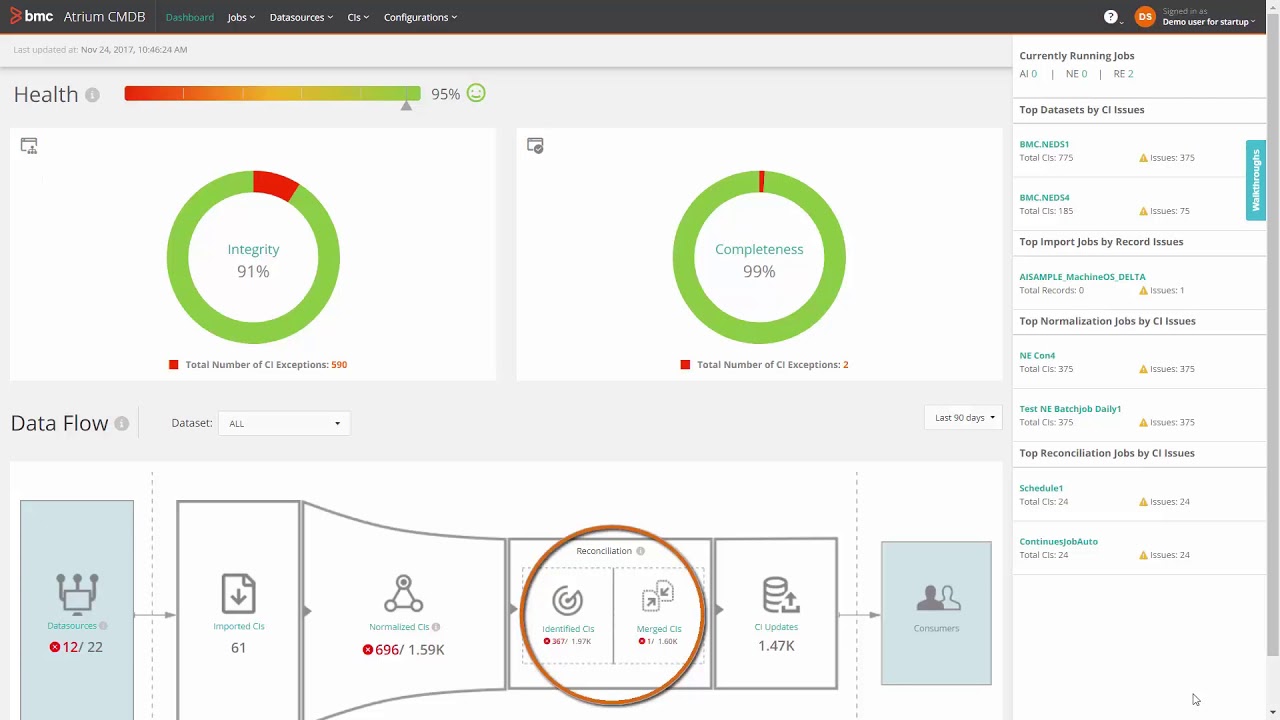Click warning icon for NE Con4 issues
Image resolution: width=1280 pixels, height=720 pixels.
click(x=1143, y=369)
